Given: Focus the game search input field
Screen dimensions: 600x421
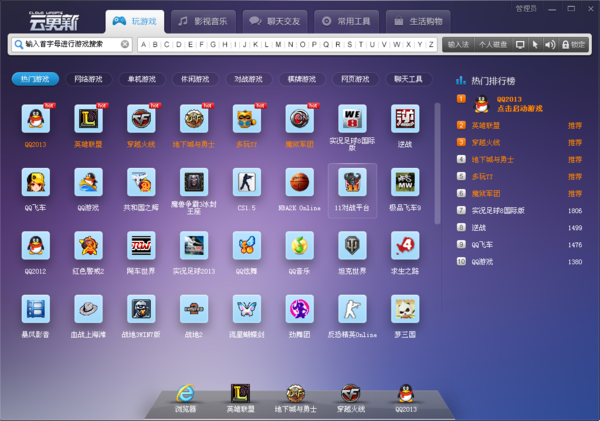Looking at the screenshot, I should click(x=72, y=44).
